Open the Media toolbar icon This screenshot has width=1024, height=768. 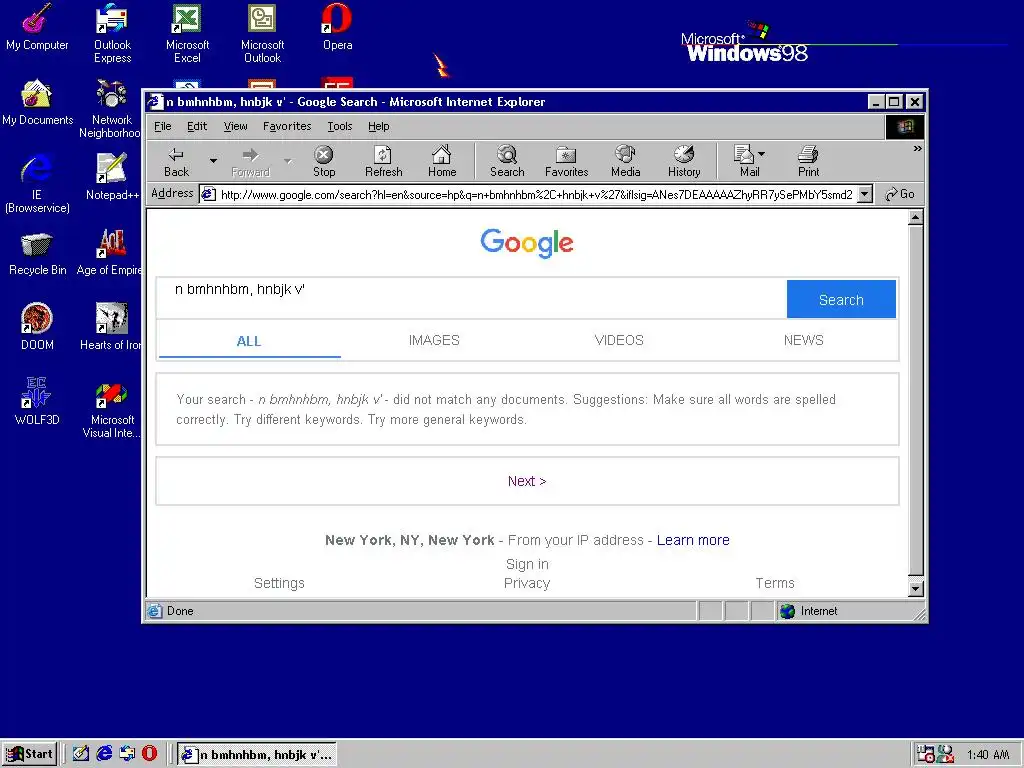[625, 161]
